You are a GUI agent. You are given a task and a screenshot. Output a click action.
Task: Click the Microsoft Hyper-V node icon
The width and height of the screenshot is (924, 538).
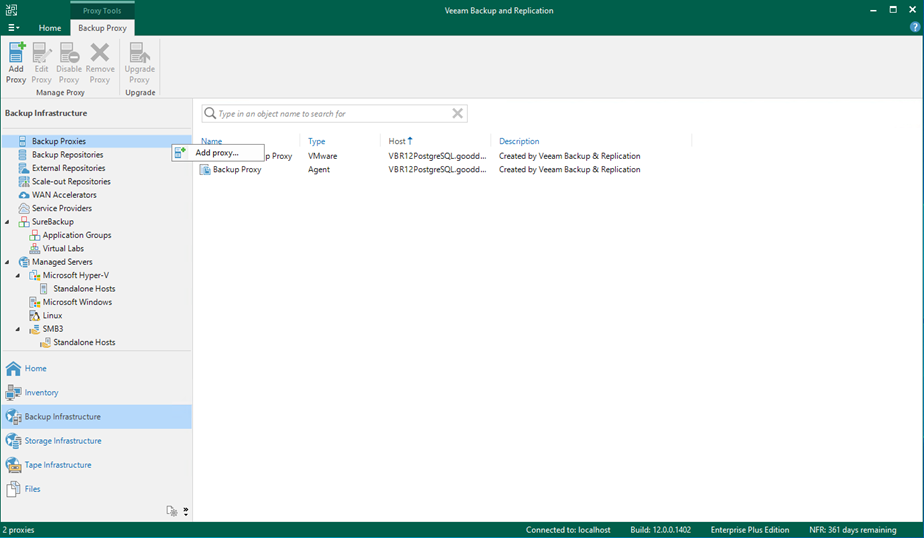tap(34, 275)
